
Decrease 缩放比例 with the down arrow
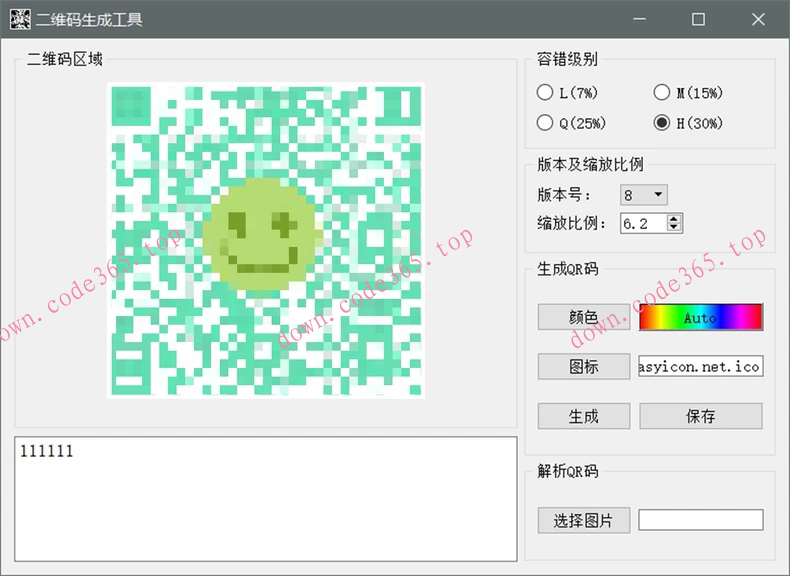click(x=674, y=227)
